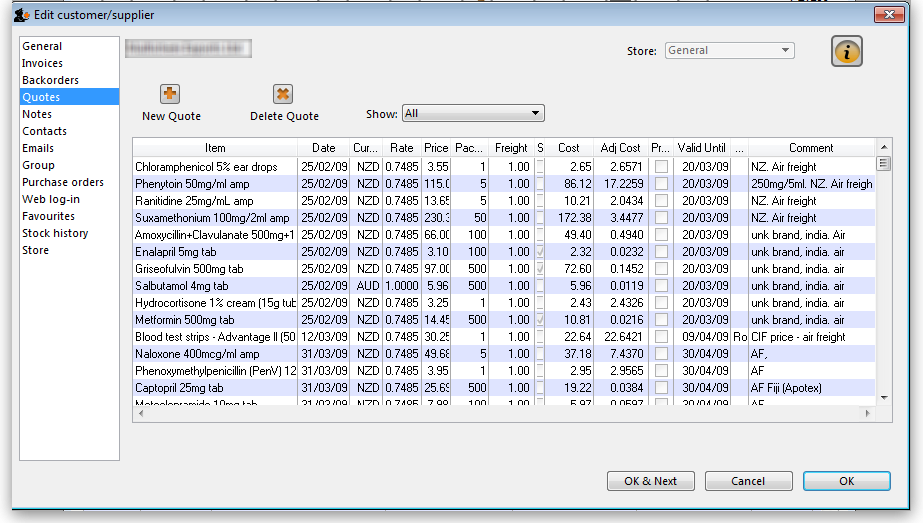Click the Delete Quote icon
This screenshot has width=923, height=523.
tap(283, 94)
